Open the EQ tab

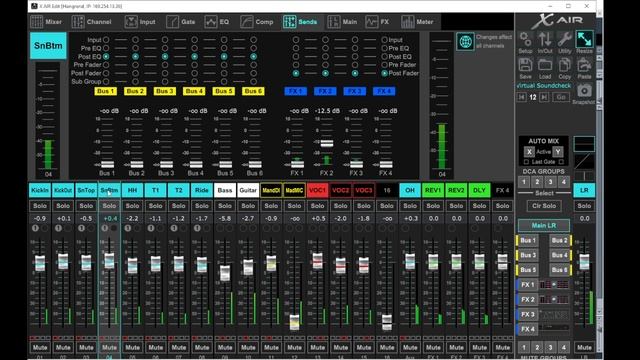[x=217, y=22]
